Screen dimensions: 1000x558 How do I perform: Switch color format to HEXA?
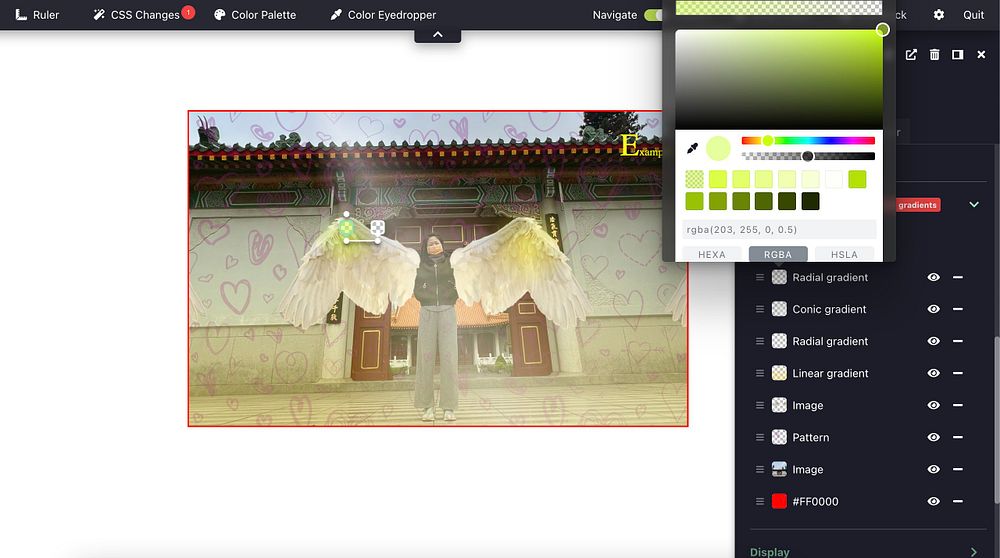coord(712,254)
